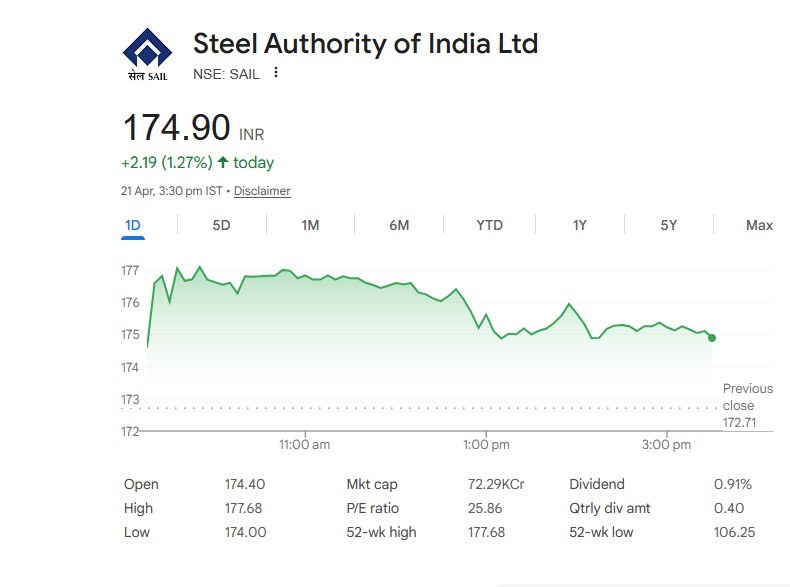Viewport: 790px width, 587px height.
Task: Select the Max time range tab
Action: click(x=759, y=225)
